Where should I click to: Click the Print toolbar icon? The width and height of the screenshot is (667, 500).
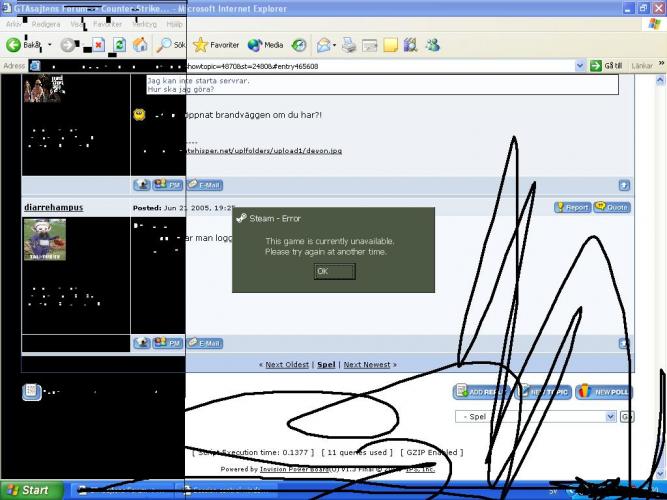(x=349, y=45)
